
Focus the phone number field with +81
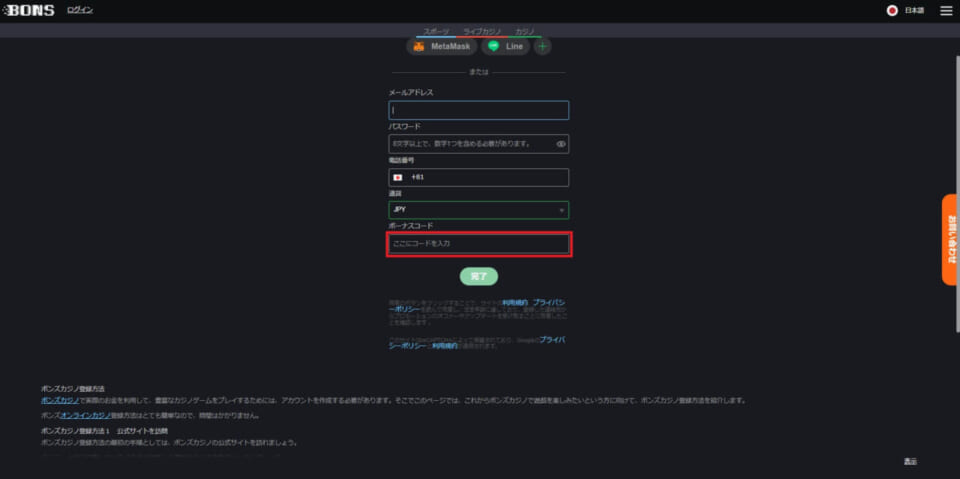pos(478,178)
